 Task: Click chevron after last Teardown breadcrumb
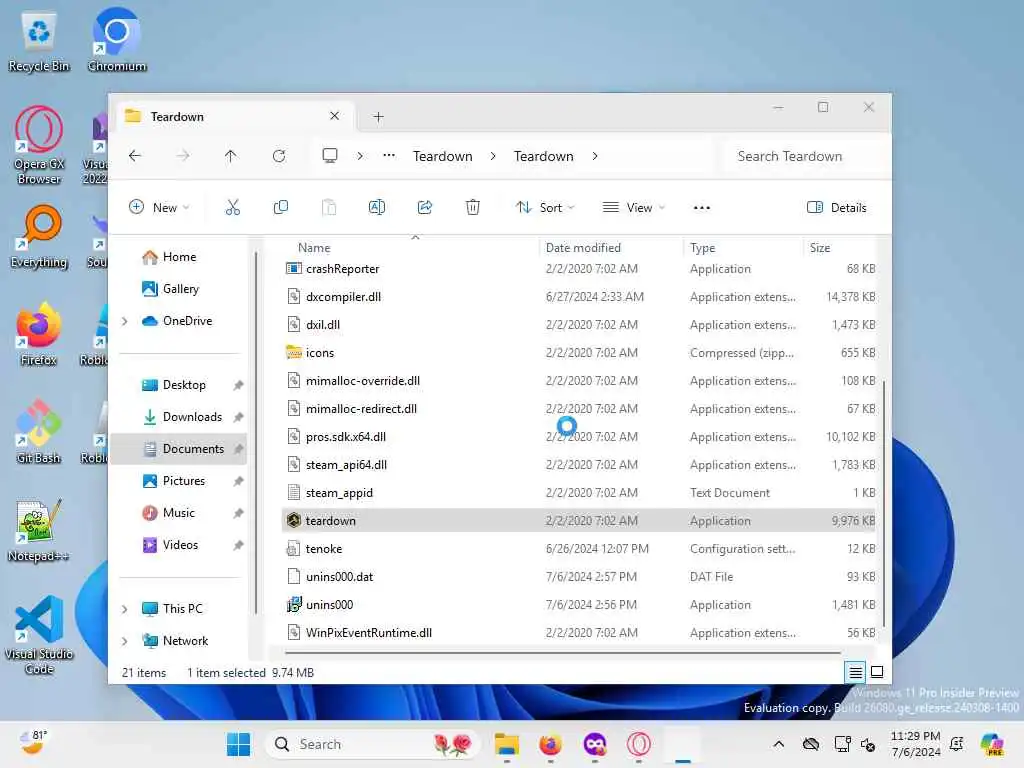595,156
